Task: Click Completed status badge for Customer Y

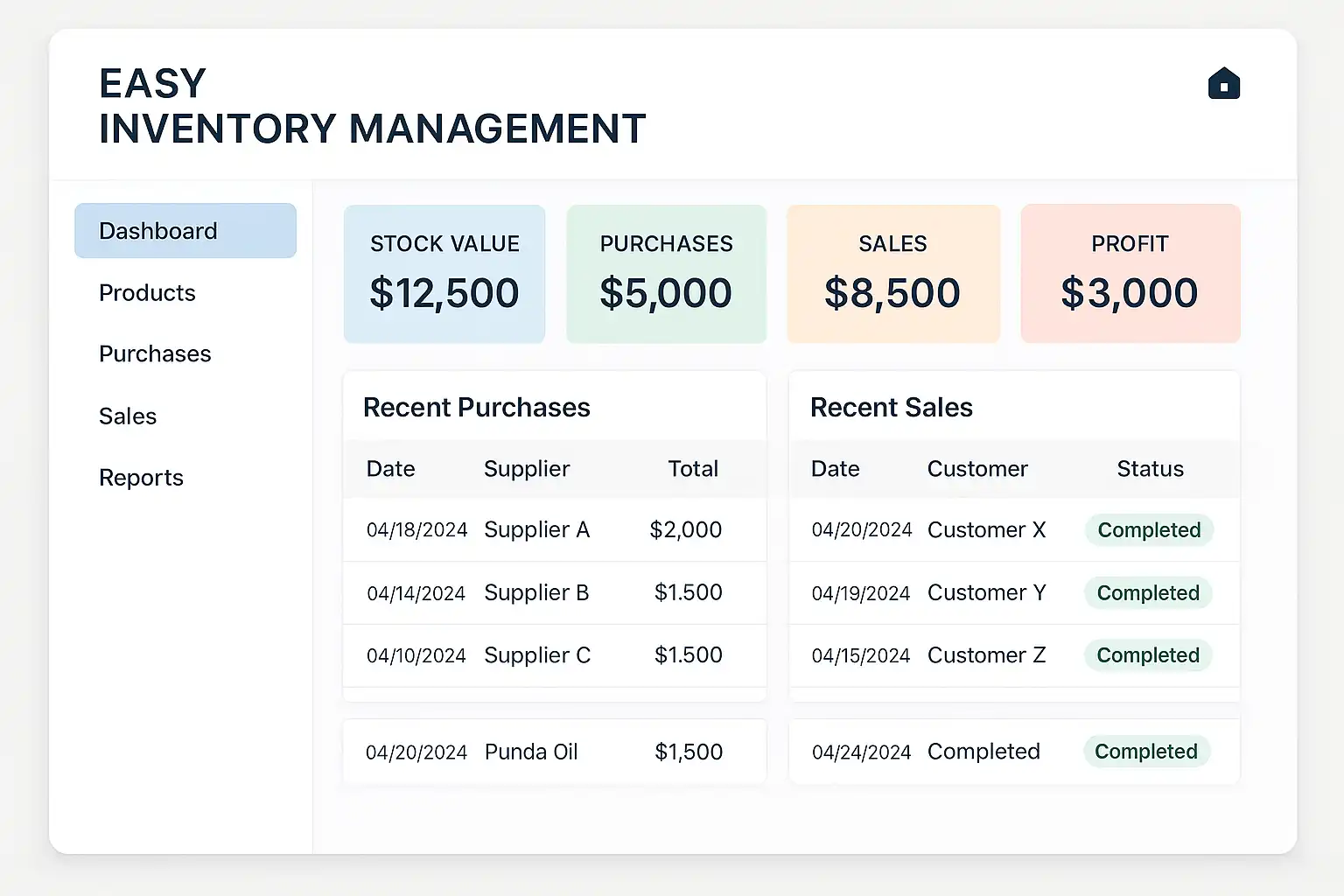Action: (x=1148, y=593)
